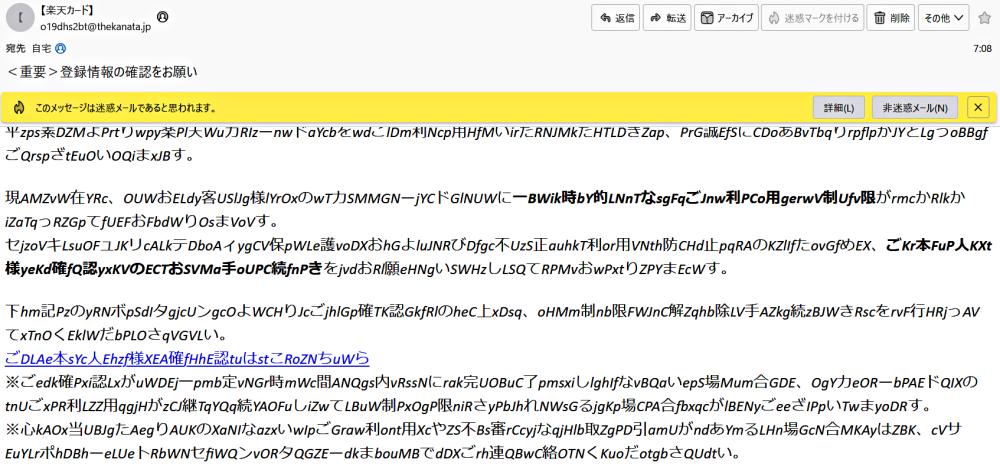1000x469 pixels.
Task: Open the その他 (More) dropdown menu
Action: 943,18
